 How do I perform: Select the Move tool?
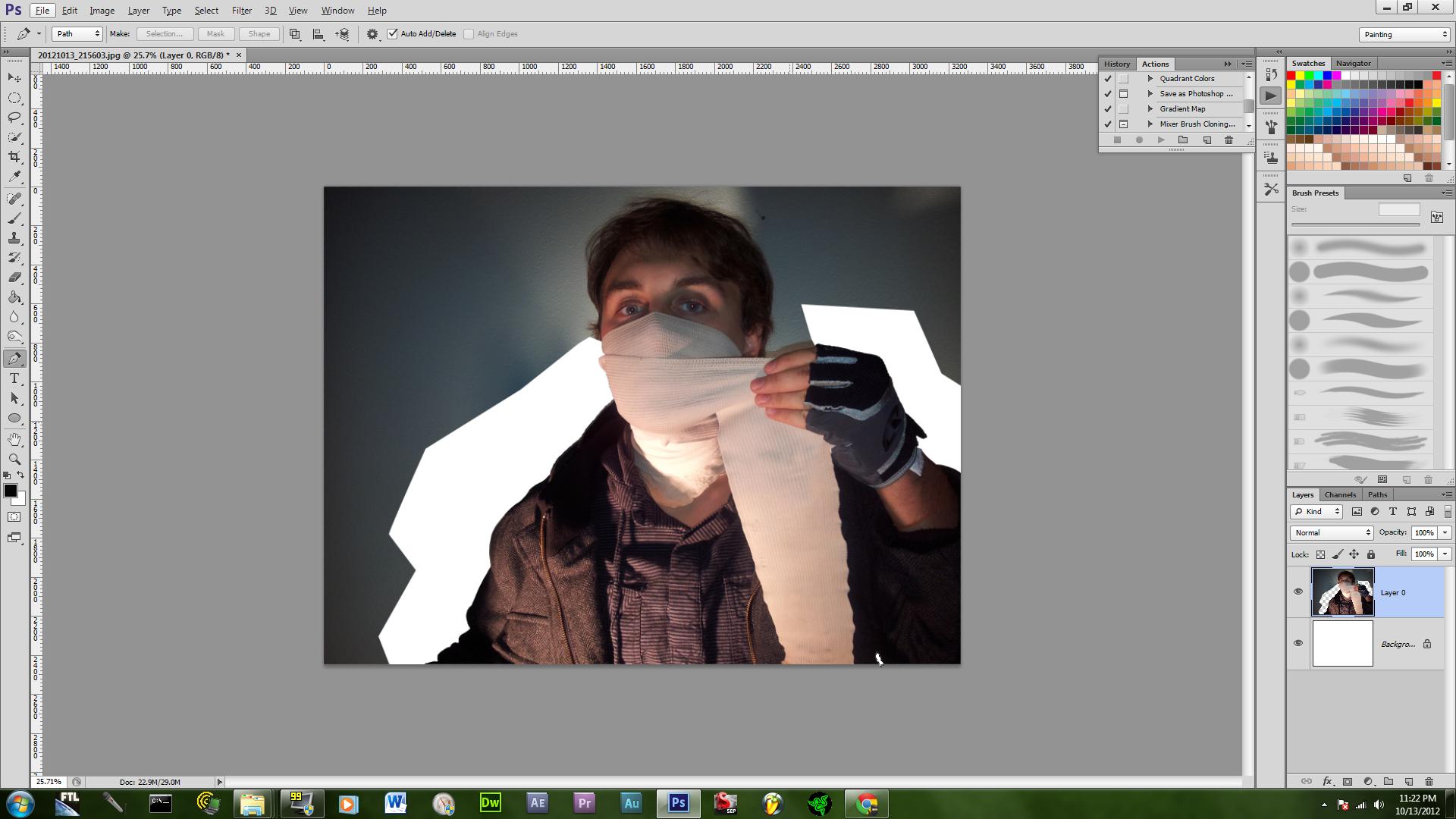14,78
